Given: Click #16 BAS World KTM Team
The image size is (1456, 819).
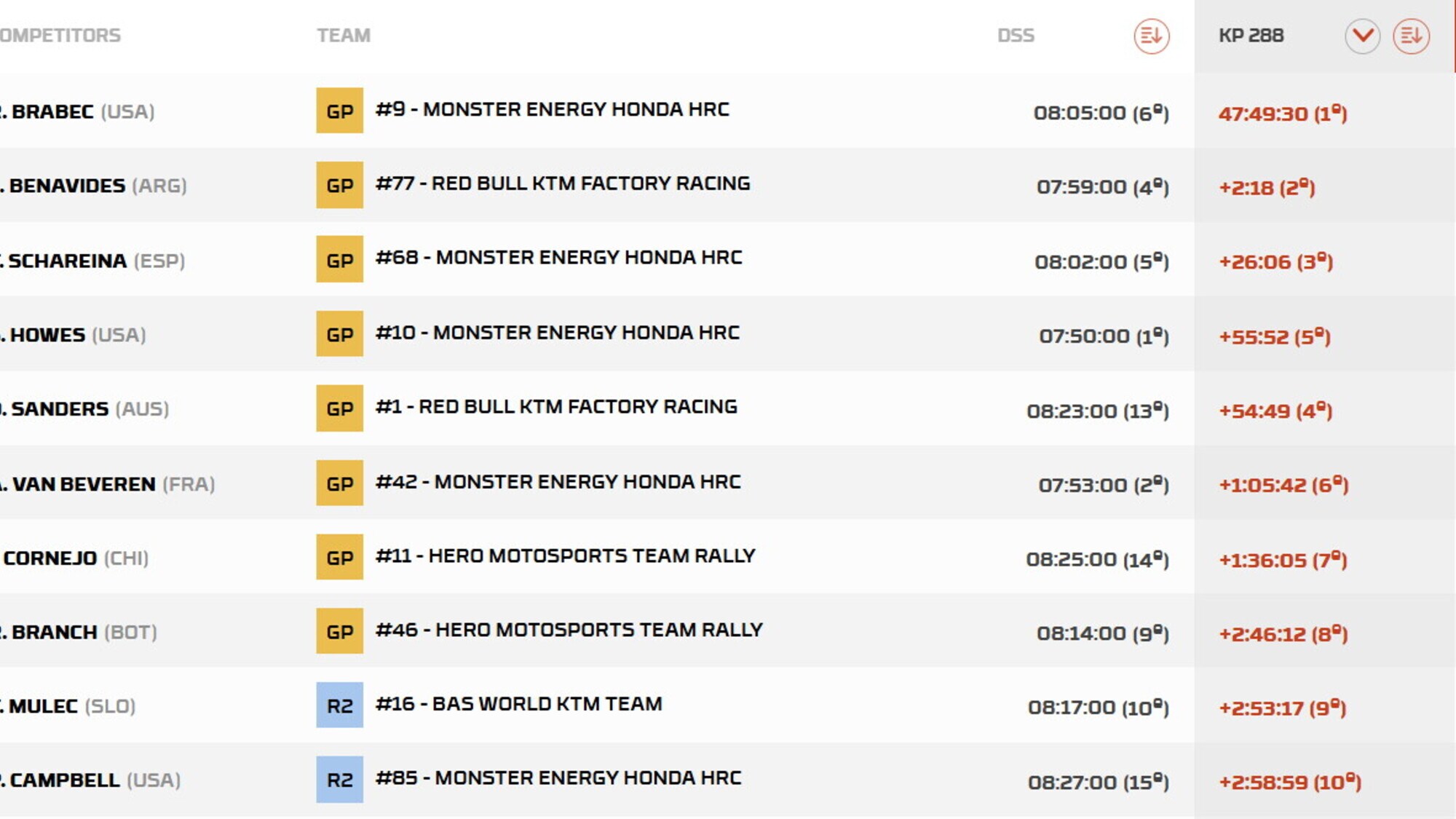Looking at the screenshot, I should [x=518, y=704].
